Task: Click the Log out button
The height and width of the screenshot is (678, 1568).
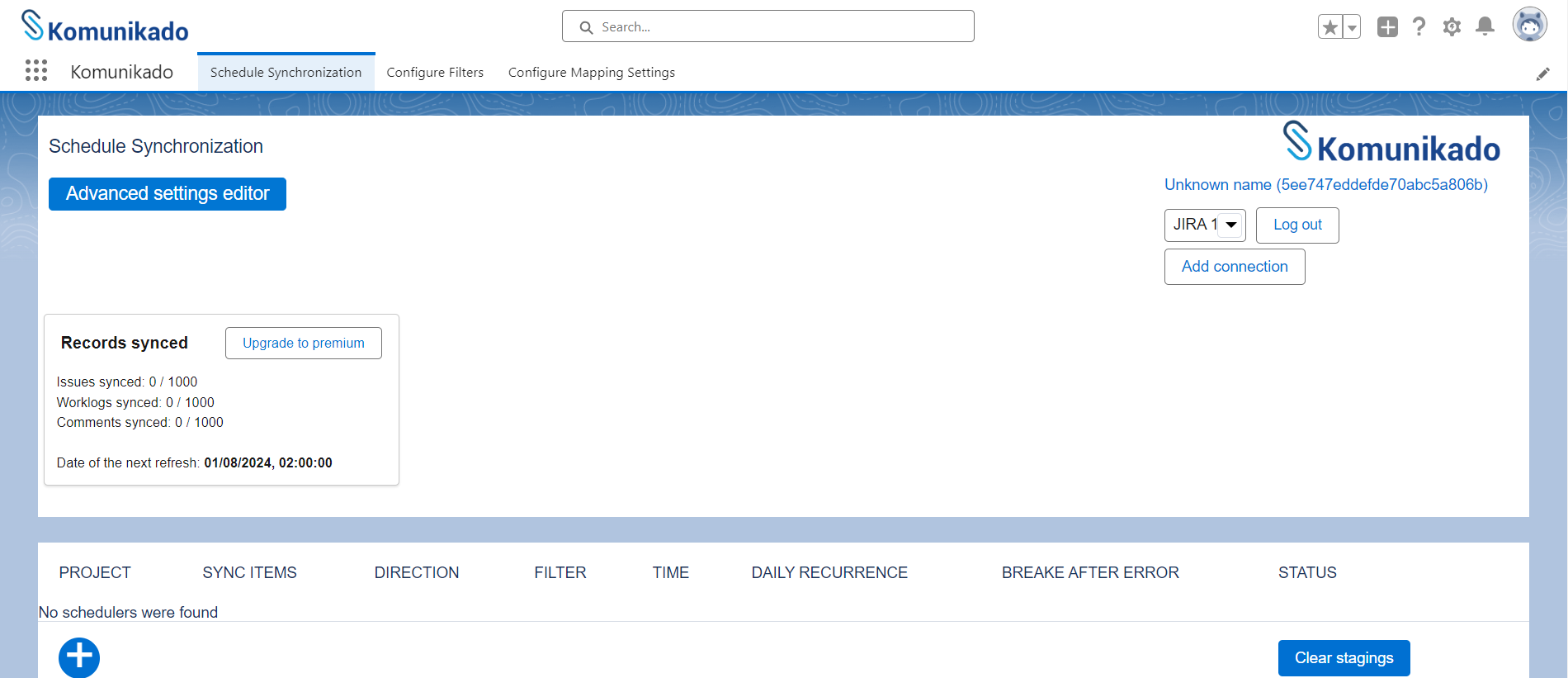Action: point(1297,225)
